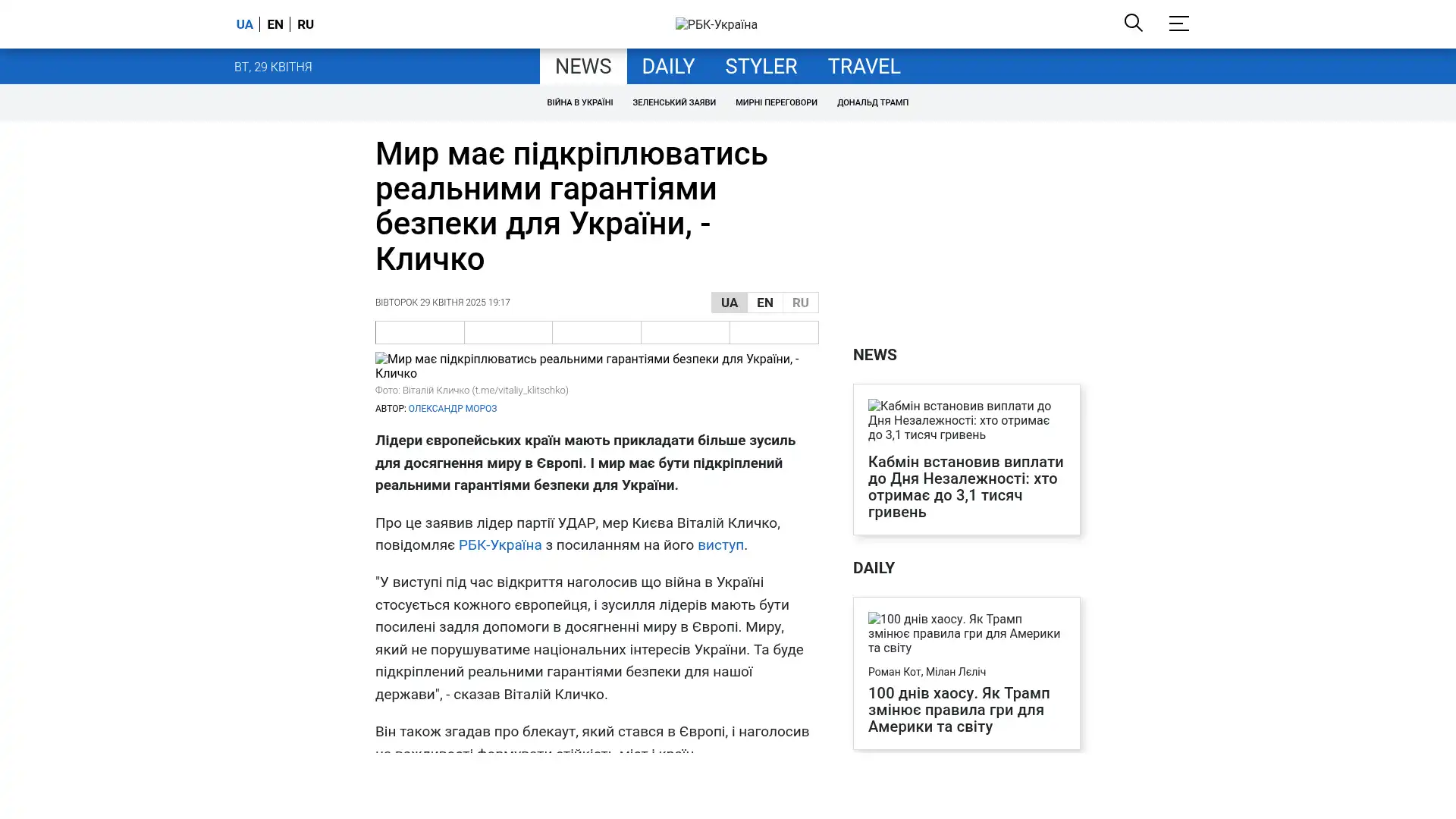Go to the TRAVEL section tab

tap(863, 67)
